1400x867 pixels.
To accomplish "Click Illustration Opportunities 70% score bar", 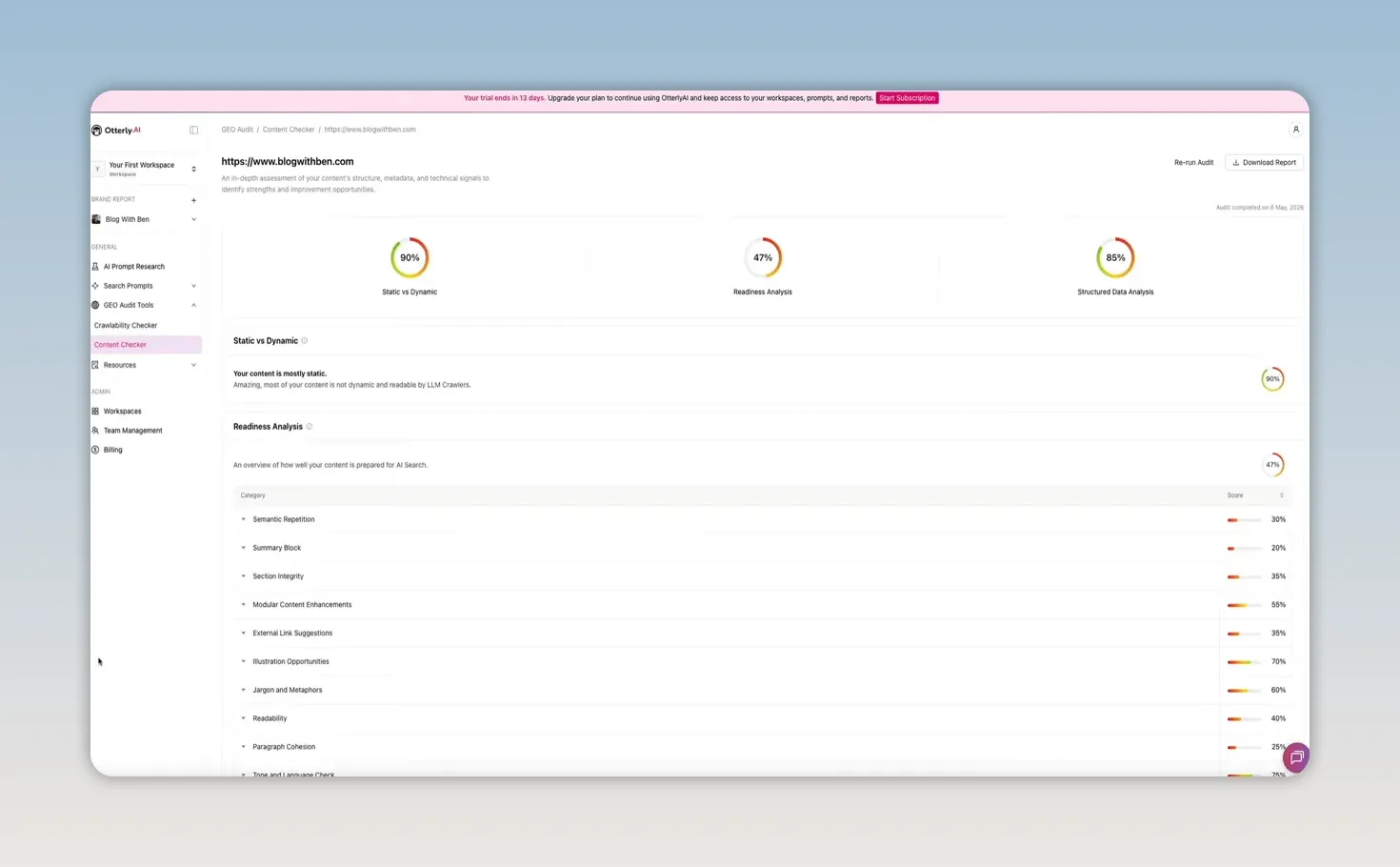I will click(1244, 662).
